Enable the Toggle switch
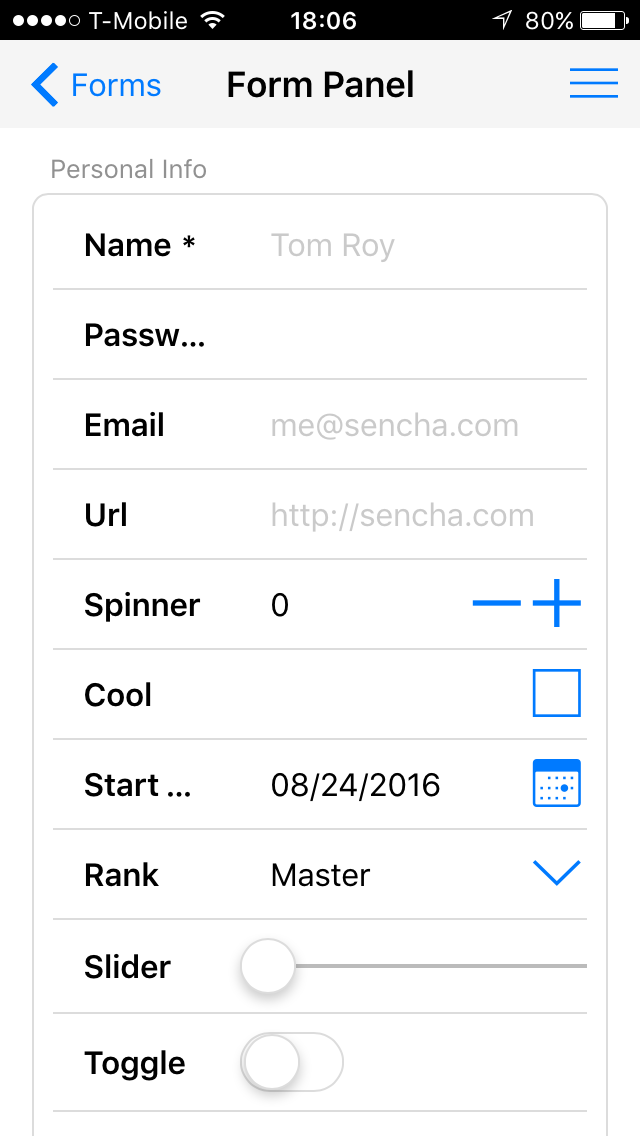The width and height of the screenshot is (640, 1136). point(292,1062)
